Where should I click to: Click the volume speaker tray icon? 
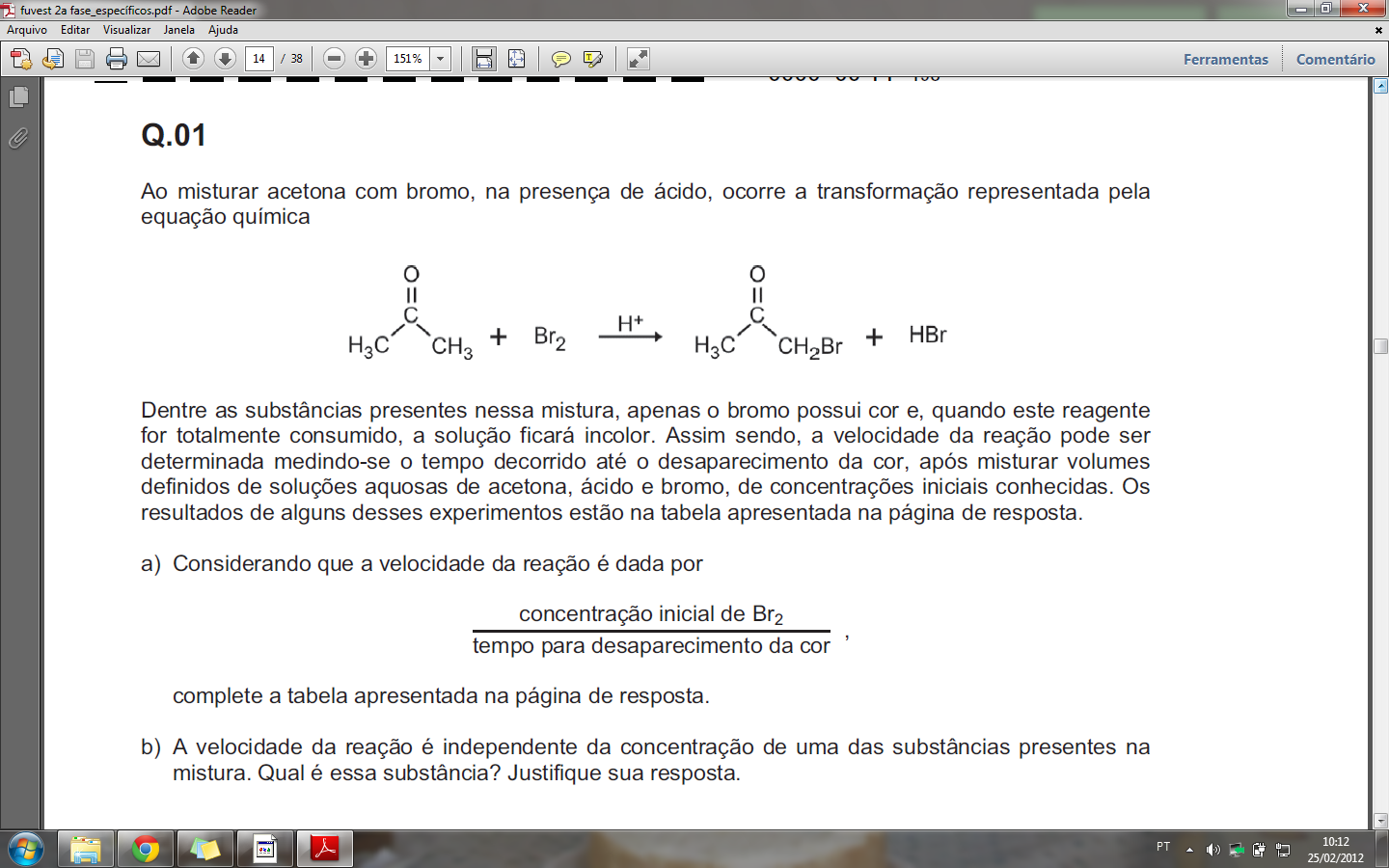[1212, 850]
